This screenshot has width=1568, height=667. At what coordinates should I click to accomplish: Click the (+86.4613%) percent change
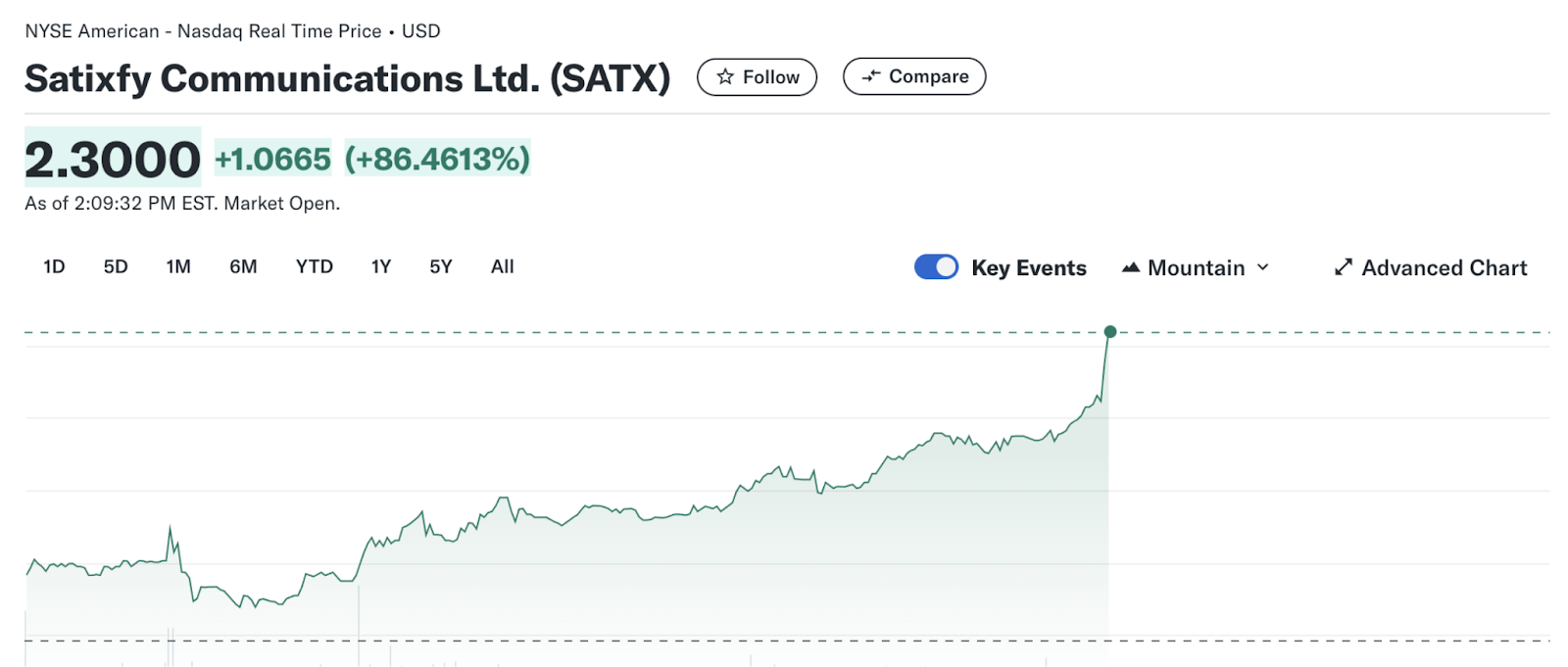[x=437, y=159]
